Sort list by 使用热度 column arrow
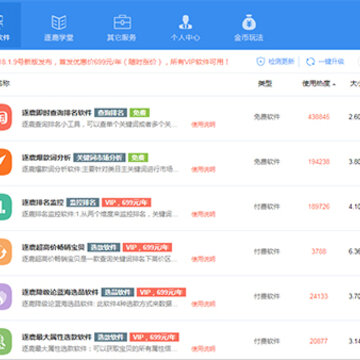 [x=334, y=84]
